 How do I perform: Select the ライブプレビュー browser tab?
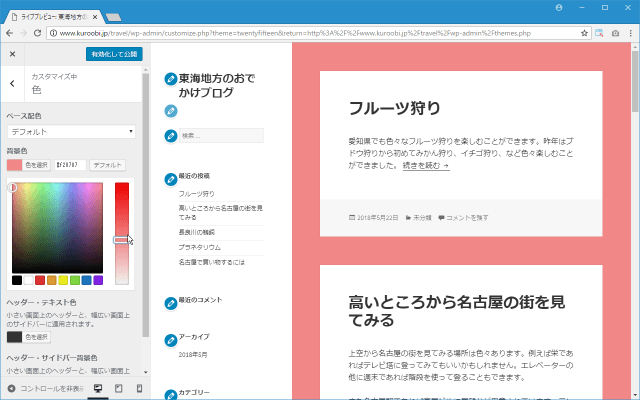click(53, 17)
